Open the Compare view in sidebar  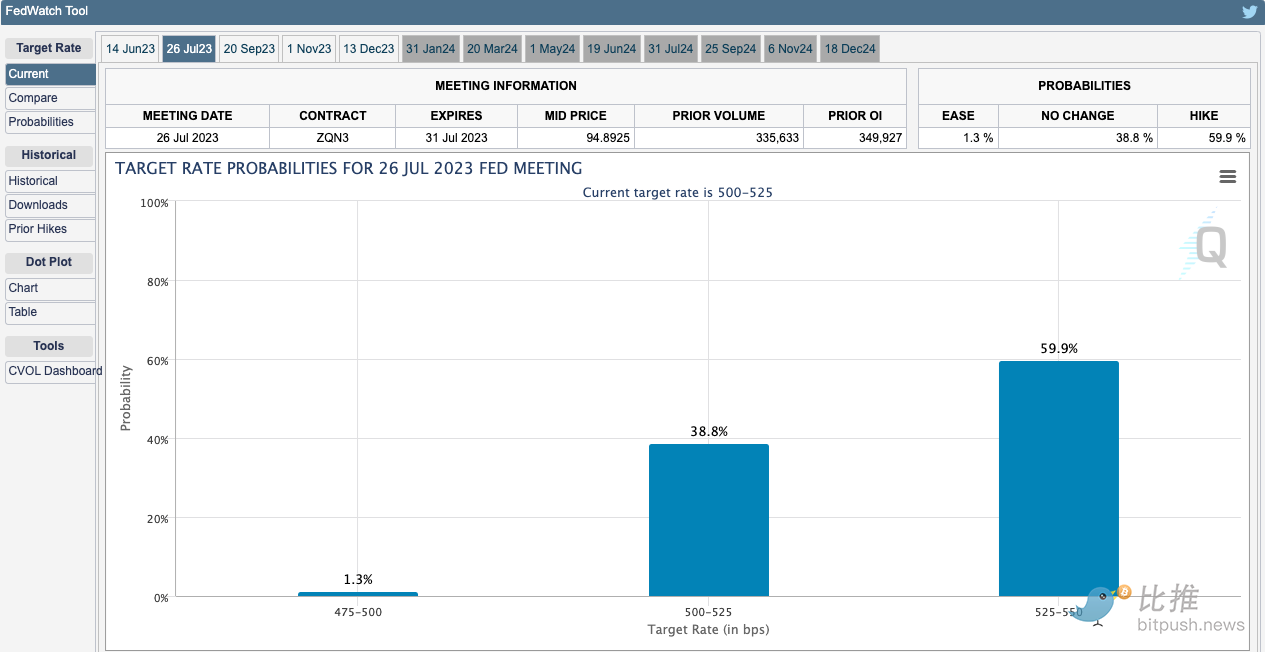pos(50,98)
